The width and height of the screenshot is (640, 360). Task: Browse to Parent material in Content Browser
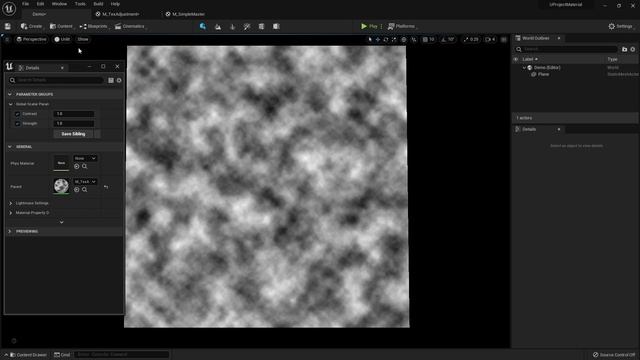click(84, 190)
